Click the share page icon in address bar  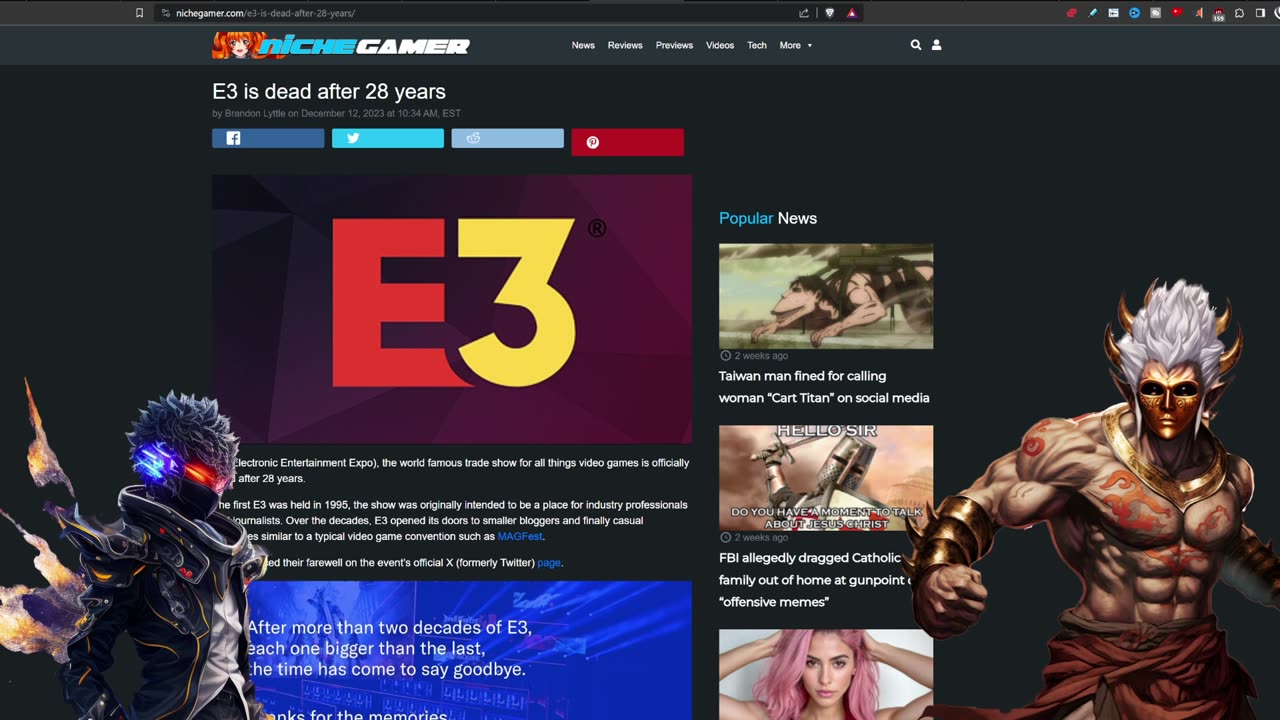[804, 13]
